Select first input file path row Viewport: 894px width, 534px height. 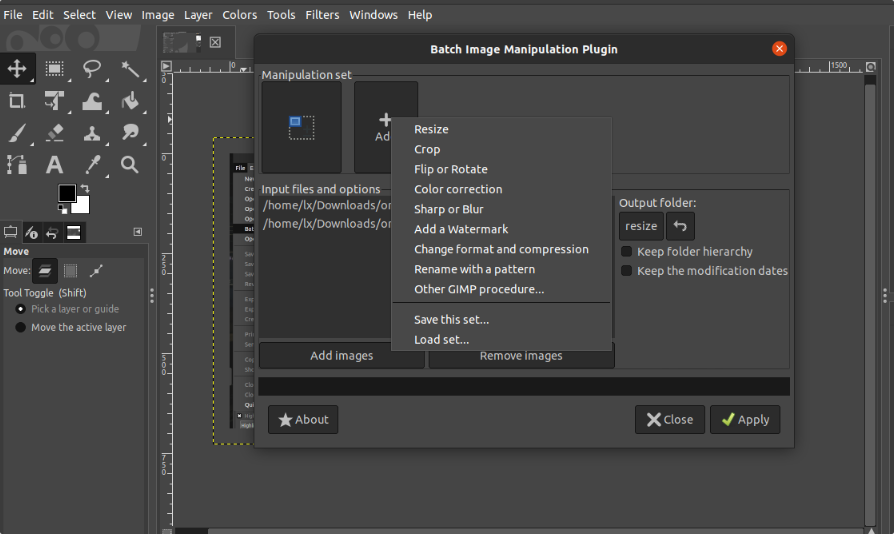(326, 206)
